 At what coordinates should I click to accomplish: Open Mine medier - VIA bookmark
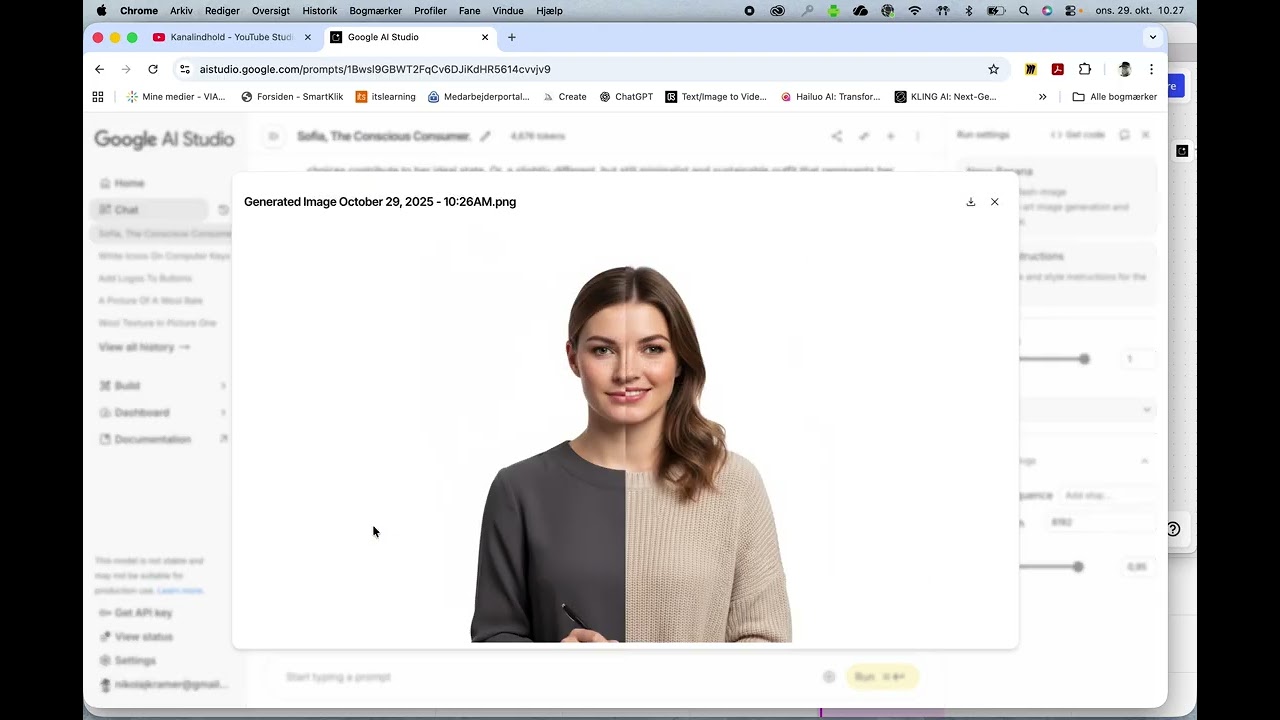(x=176, y=97)
